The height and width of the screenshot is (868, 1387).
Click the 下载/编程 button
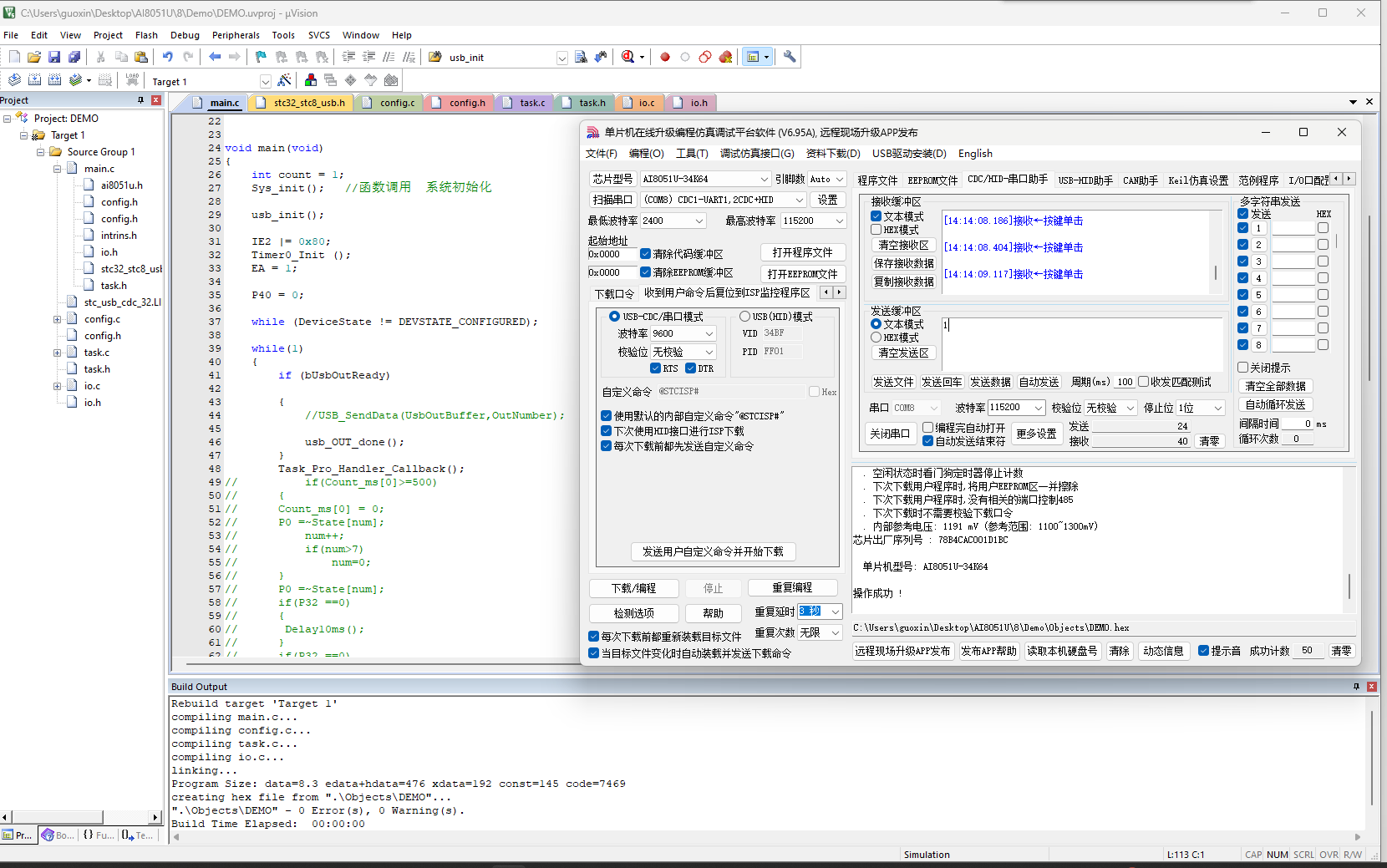point(633,588)
